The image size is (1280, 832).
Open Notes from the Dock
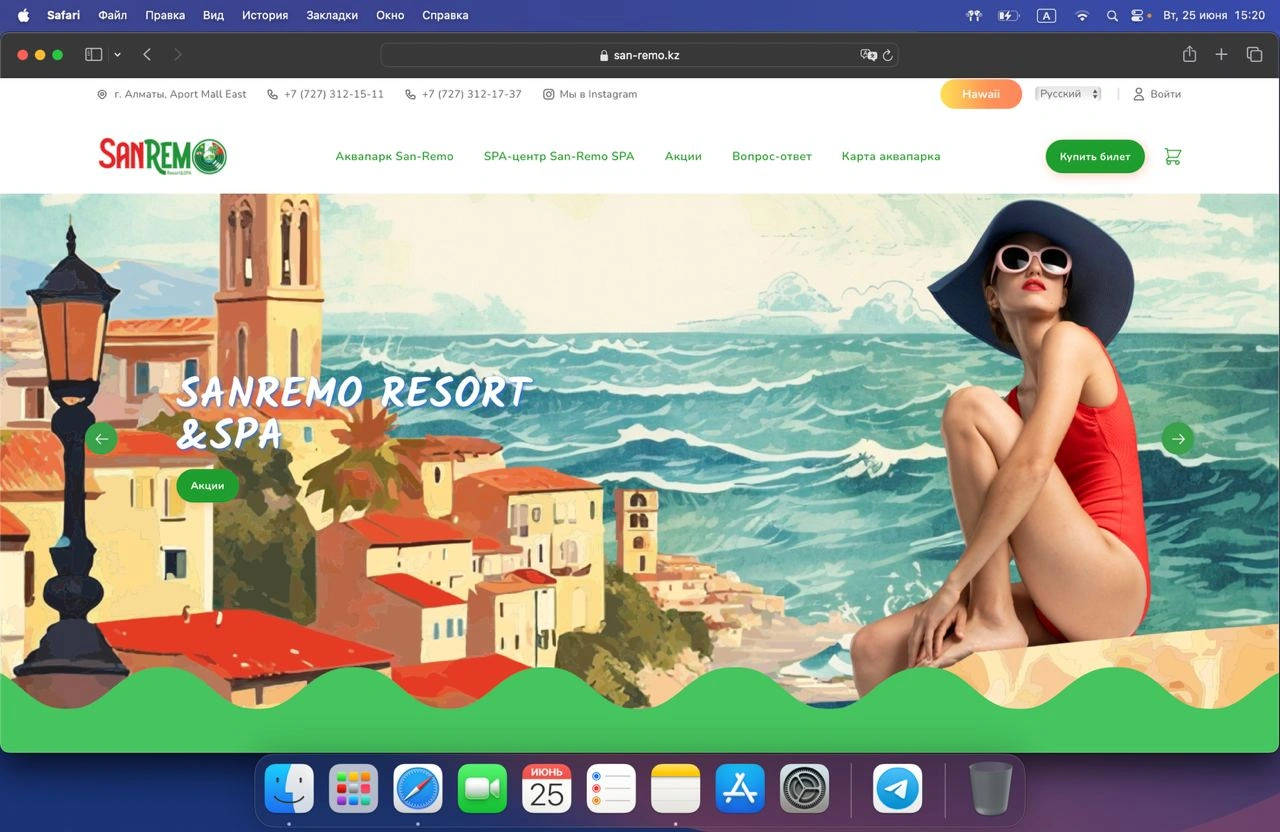676,789
